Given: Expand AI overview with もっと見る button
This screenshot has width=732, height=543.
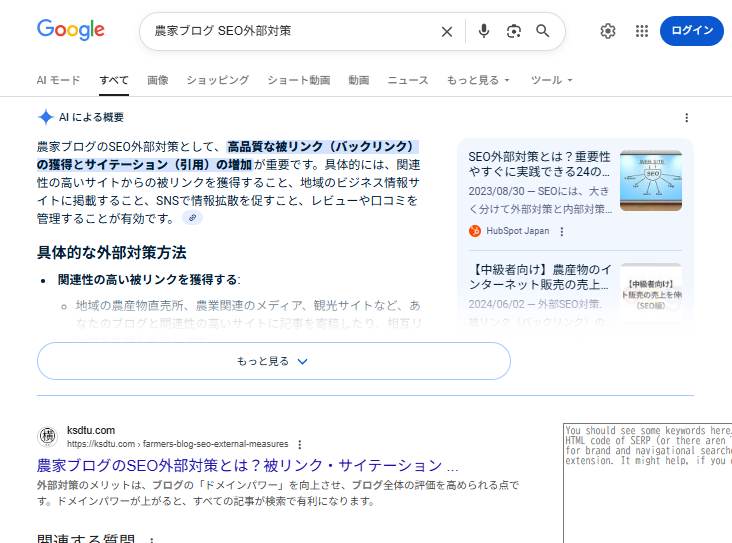Looking at the screenshot, I should tap(273, 361).
